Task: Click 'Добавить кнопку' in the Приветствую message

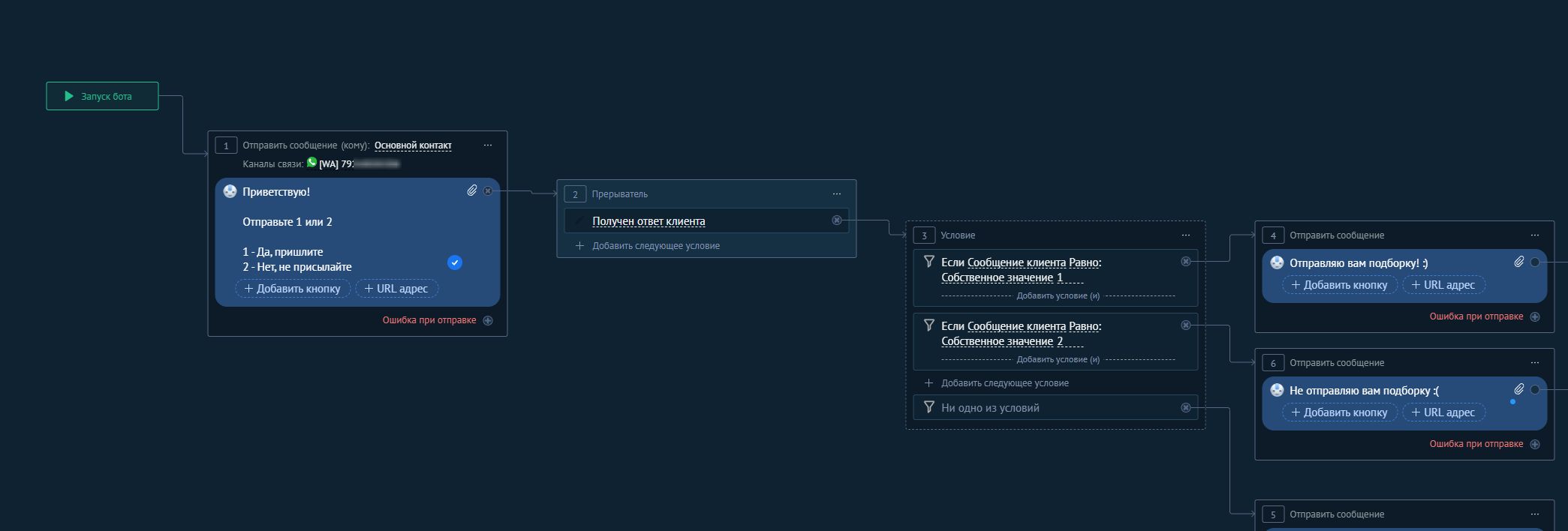Action: click(293, 289)
